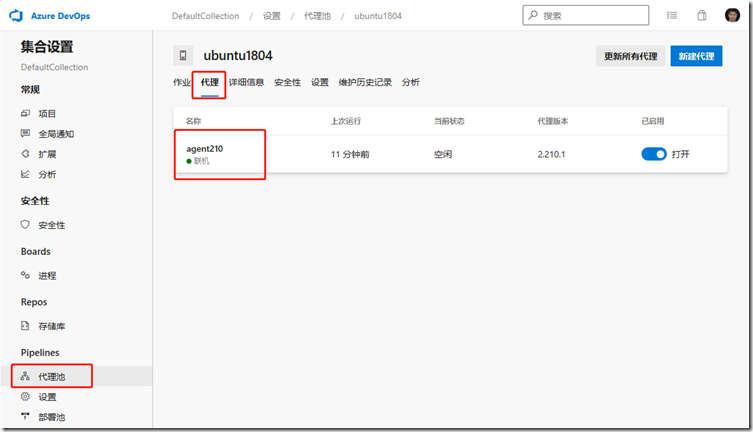Click the Azure DevOps logo icon
The image size is (753, 432).
16,16
